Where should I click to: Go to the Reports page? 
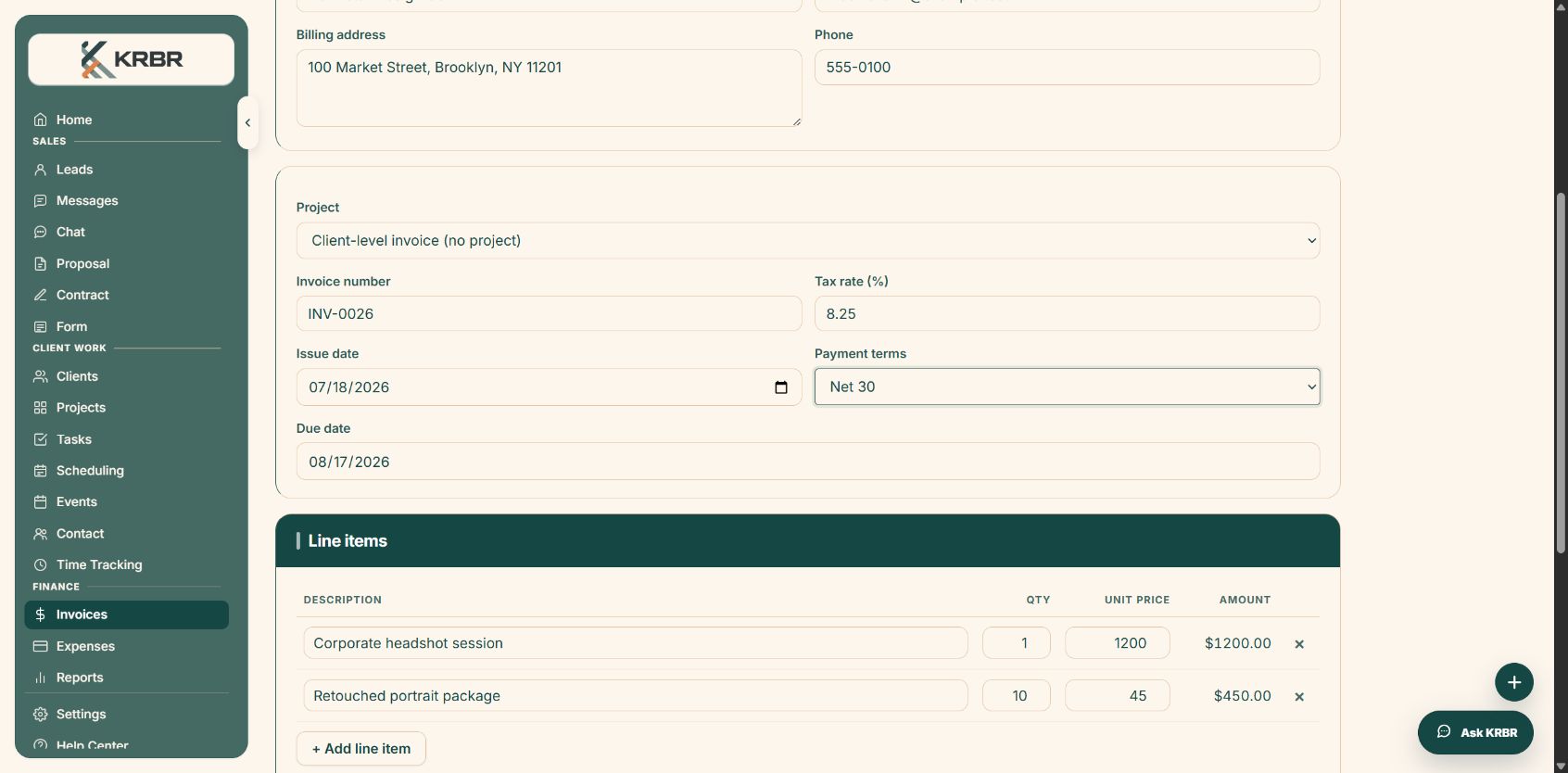(127, 678)
